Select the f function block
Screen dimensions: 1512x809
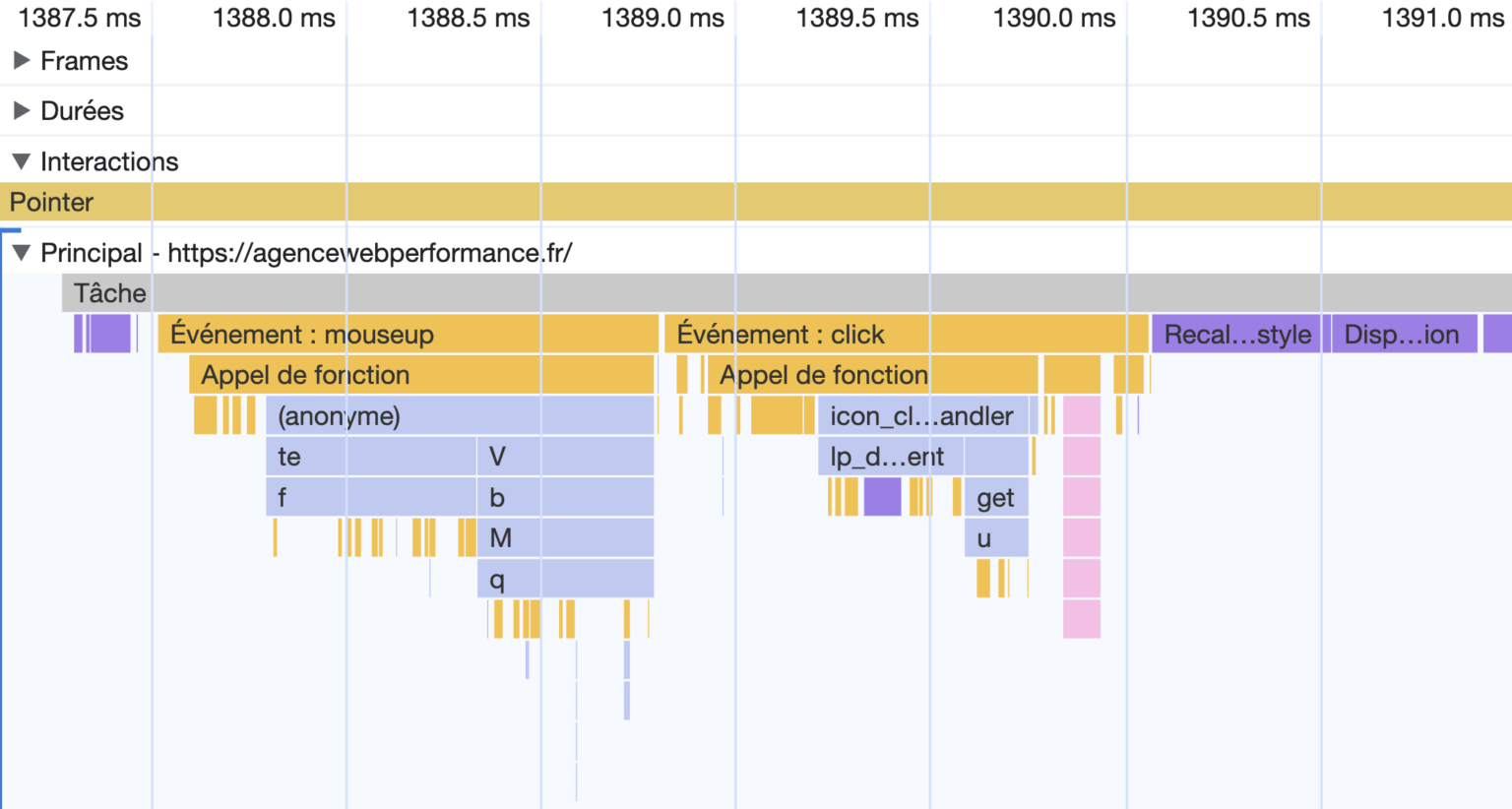[x=371, y=497]
